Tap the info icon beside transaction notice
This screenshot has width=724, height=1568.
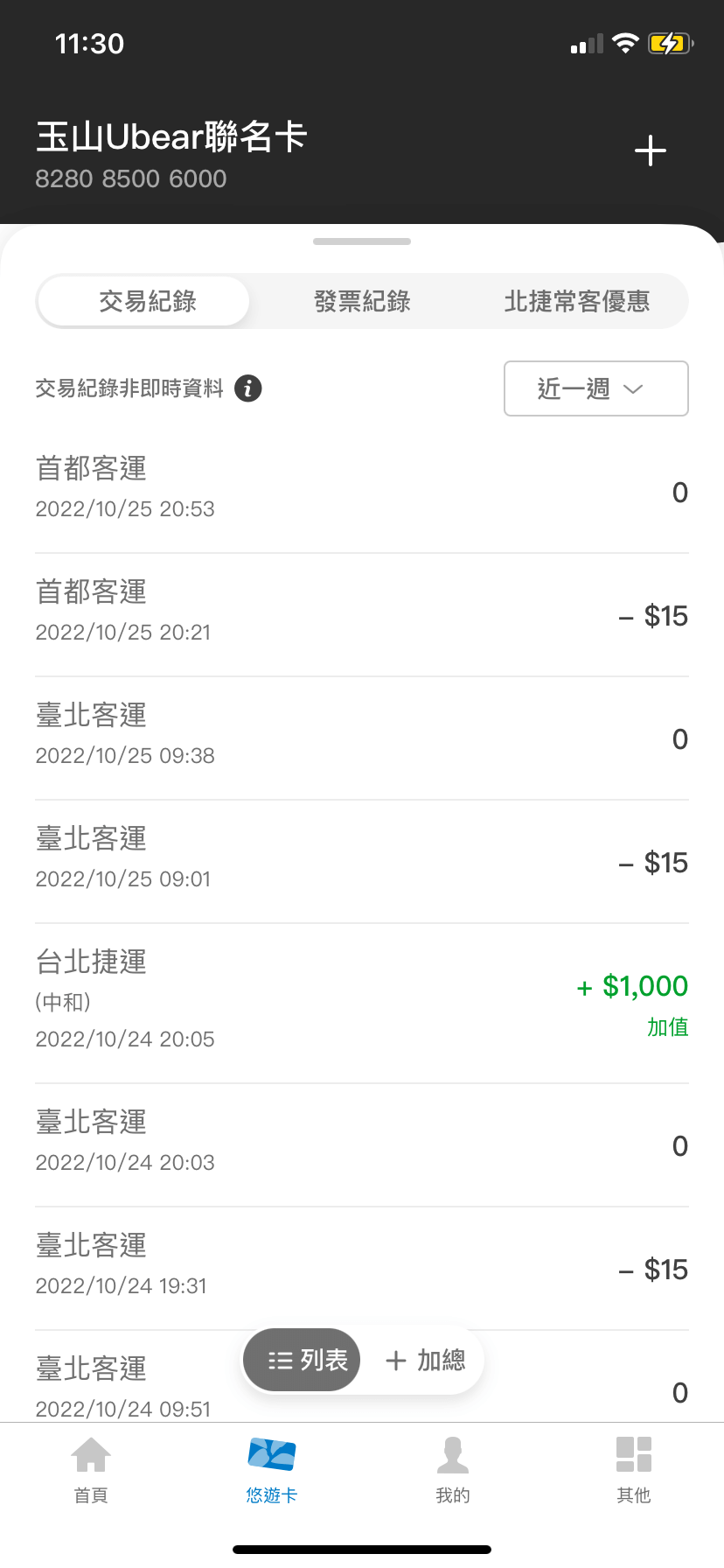pos(248,388)
